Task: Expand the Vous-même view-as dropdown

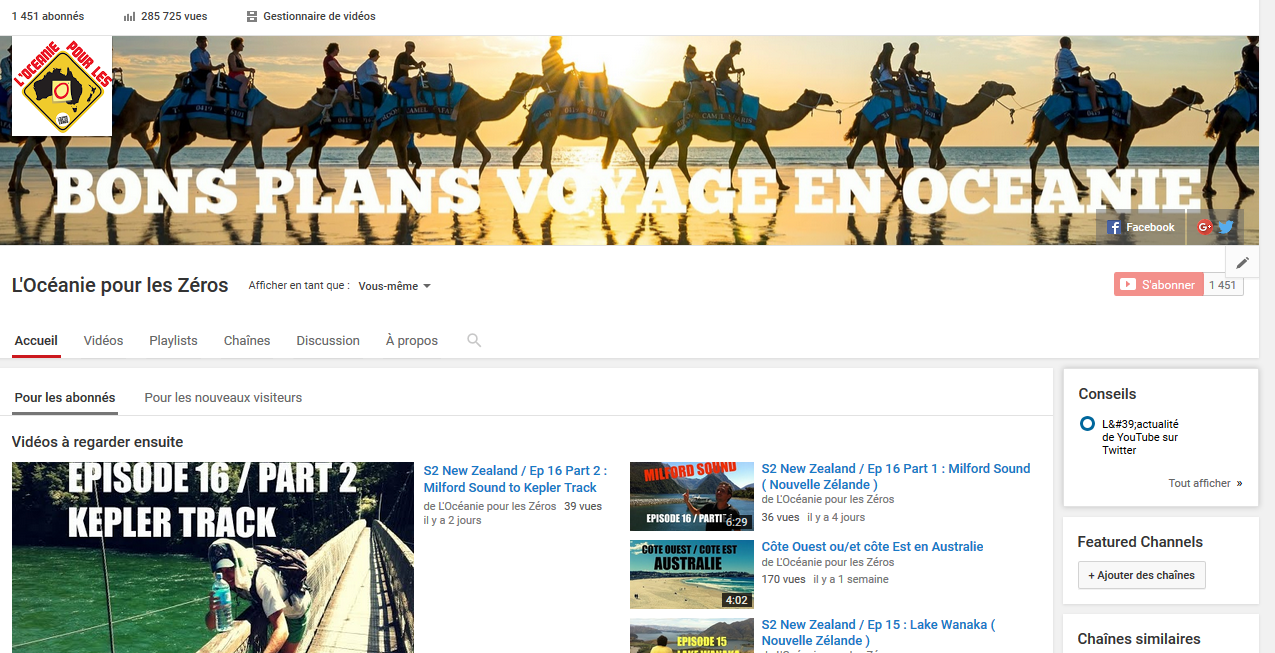Action: tap(395, 286)
